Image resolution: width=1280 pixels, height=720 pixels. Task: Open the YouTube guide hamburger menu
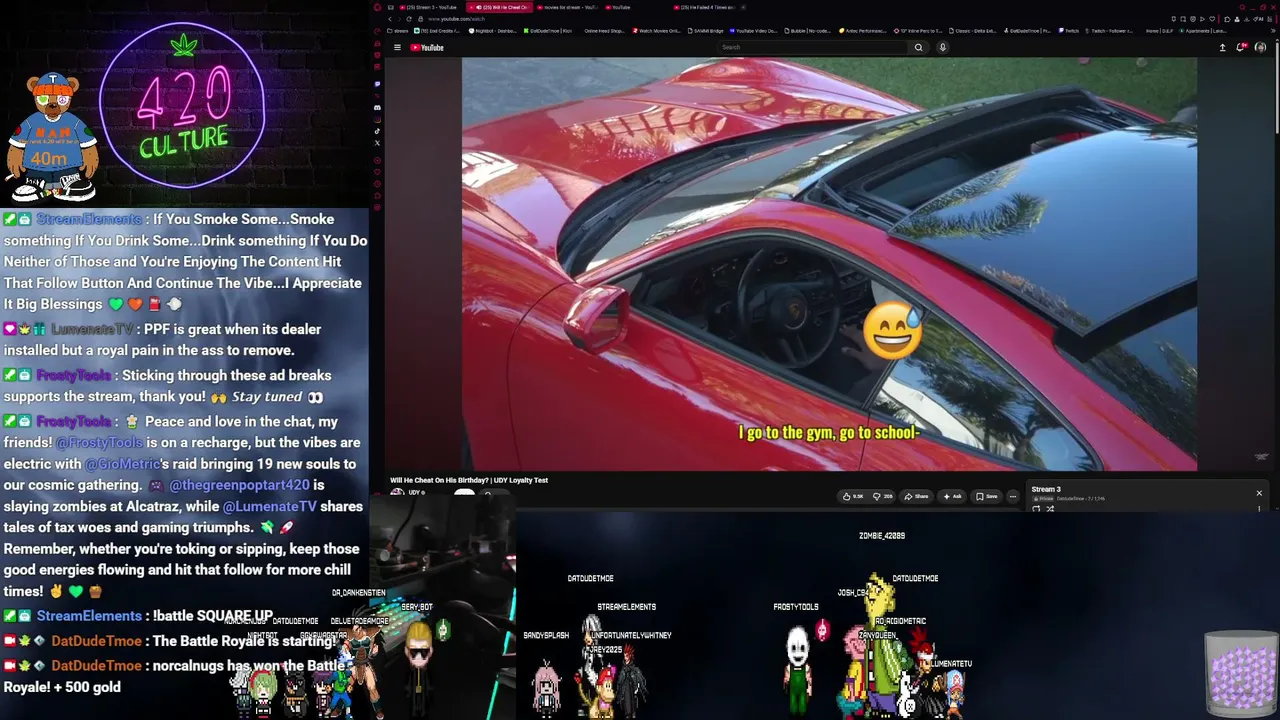coord(397,47)
